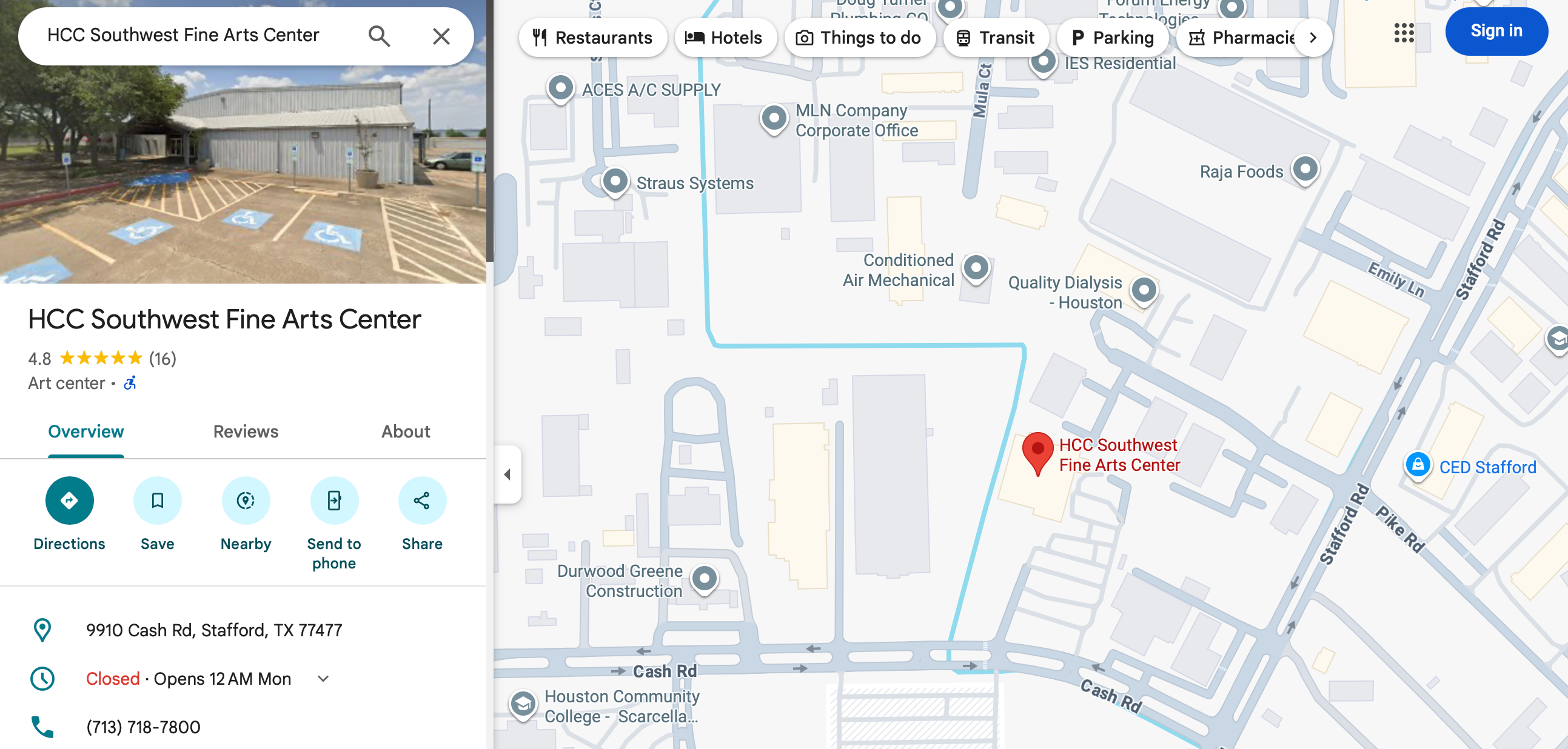Screen dimensions: 1568x749
Task: Send place to phone icon
Action: pos(334,500)
